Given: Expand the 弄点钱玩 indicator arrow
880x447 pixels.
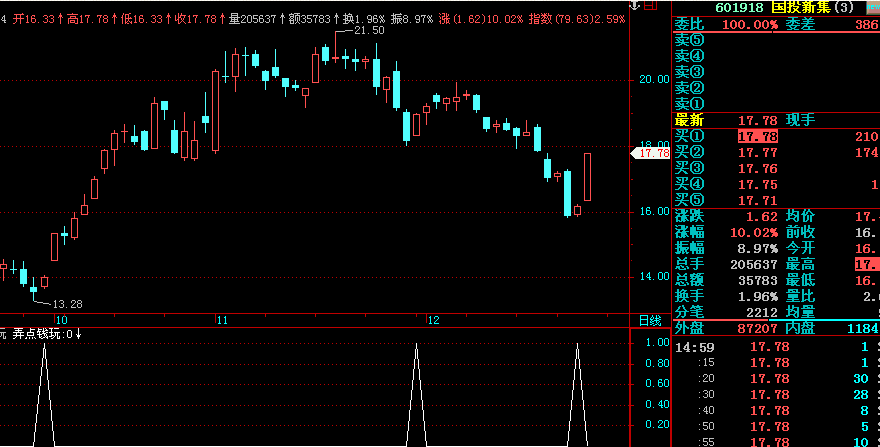Looking at the screenshot, I should coord(79,334).
